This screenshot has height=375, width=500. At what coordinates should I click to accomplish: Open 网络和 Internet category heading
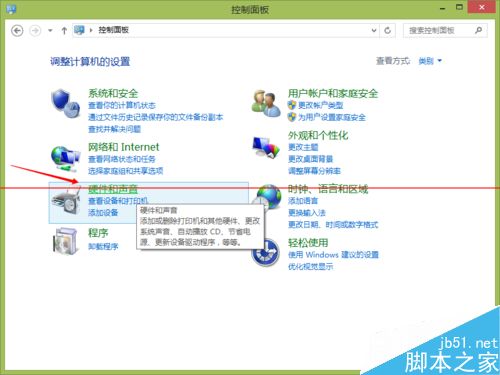tap(124, 147)
